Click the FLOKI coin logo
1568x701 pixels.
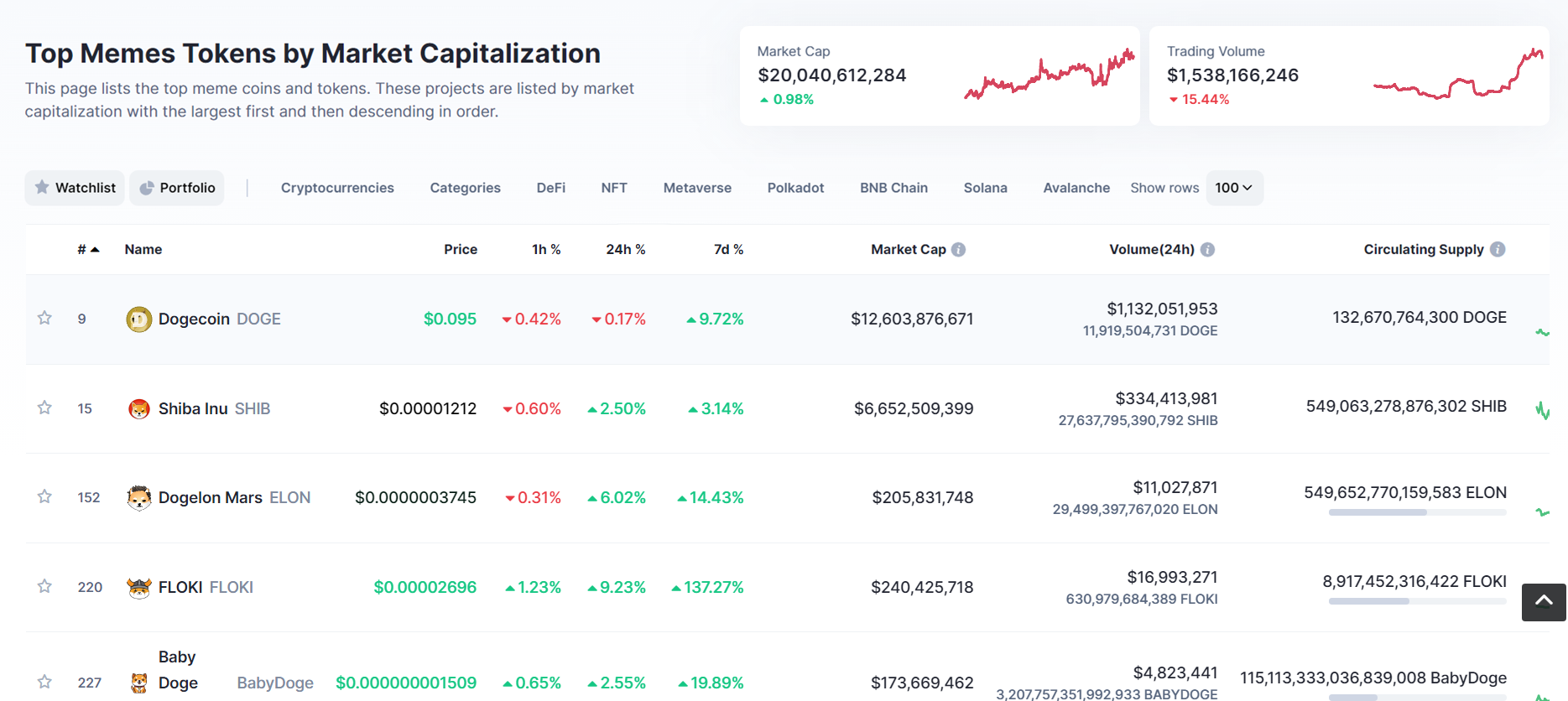coord(139,588)
